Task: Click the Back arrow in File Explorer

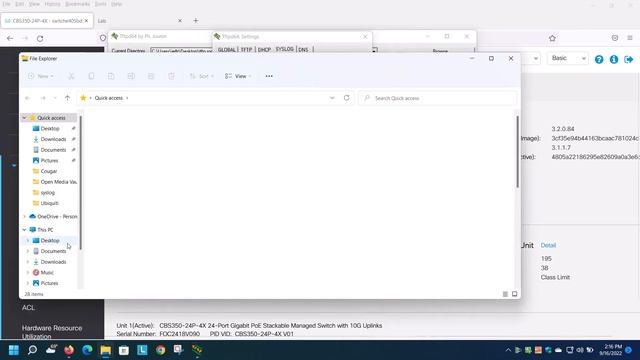Action: click(x=28, y=98)
